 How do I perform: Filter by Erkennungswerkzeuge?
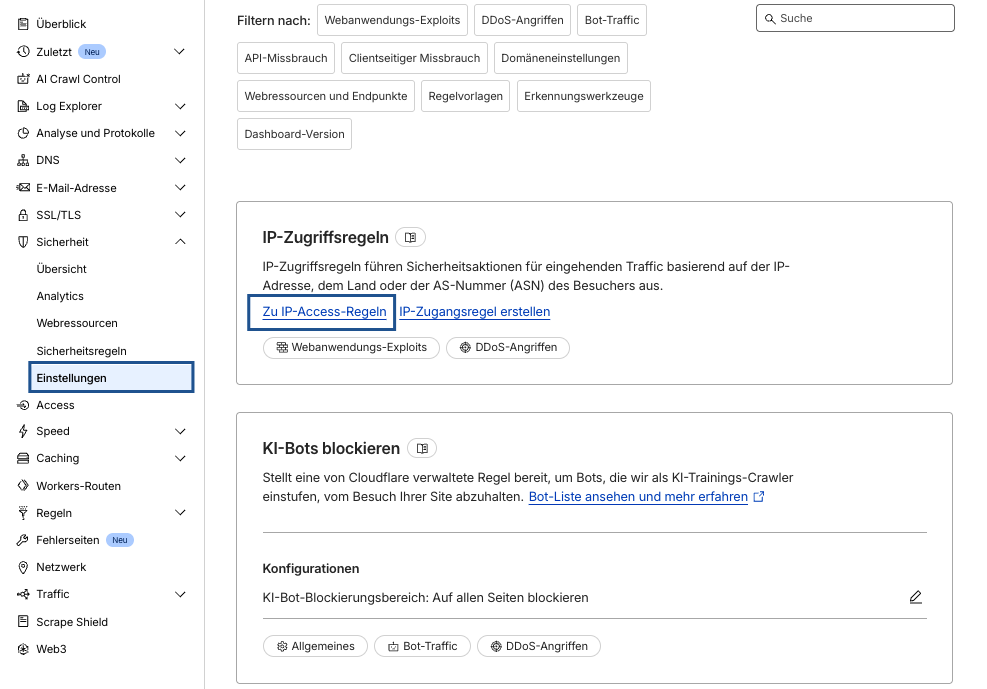(x=584, y=96)
